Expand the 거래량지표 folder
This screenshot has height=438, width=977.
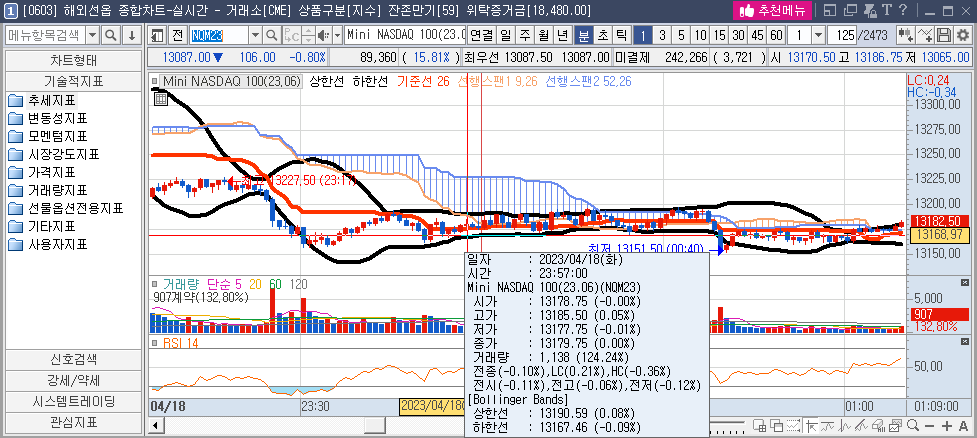(x=47, y=191)
